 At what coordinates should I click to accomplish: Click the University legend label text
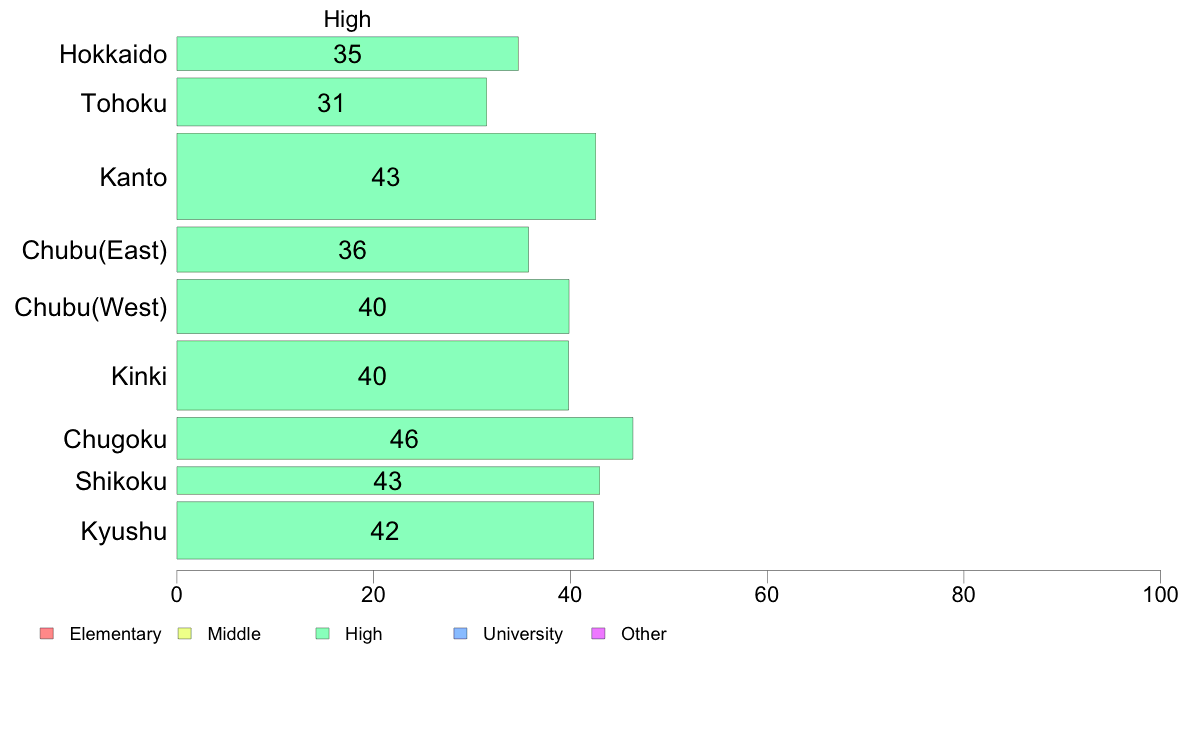pos(523,634)
